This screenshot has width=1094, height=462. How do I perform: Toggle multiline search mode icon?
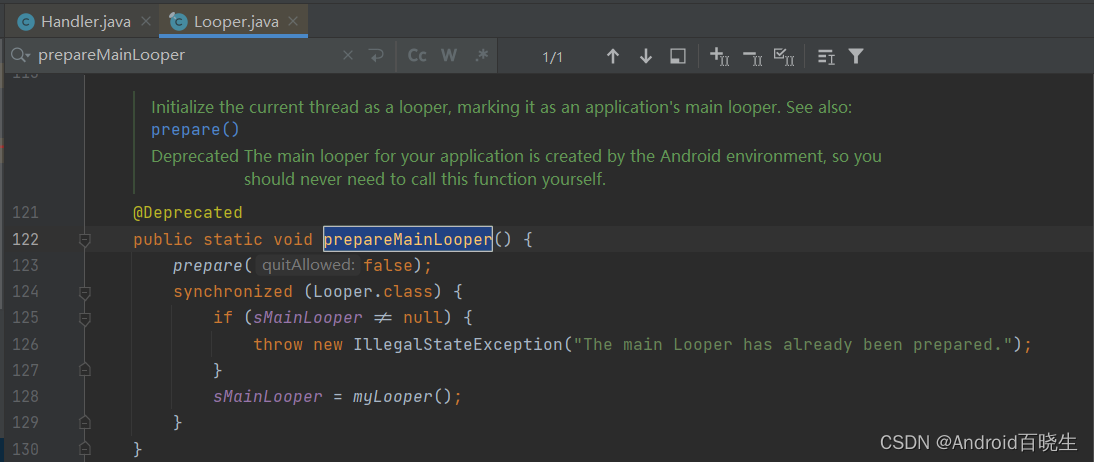click(x=826, y=57)
